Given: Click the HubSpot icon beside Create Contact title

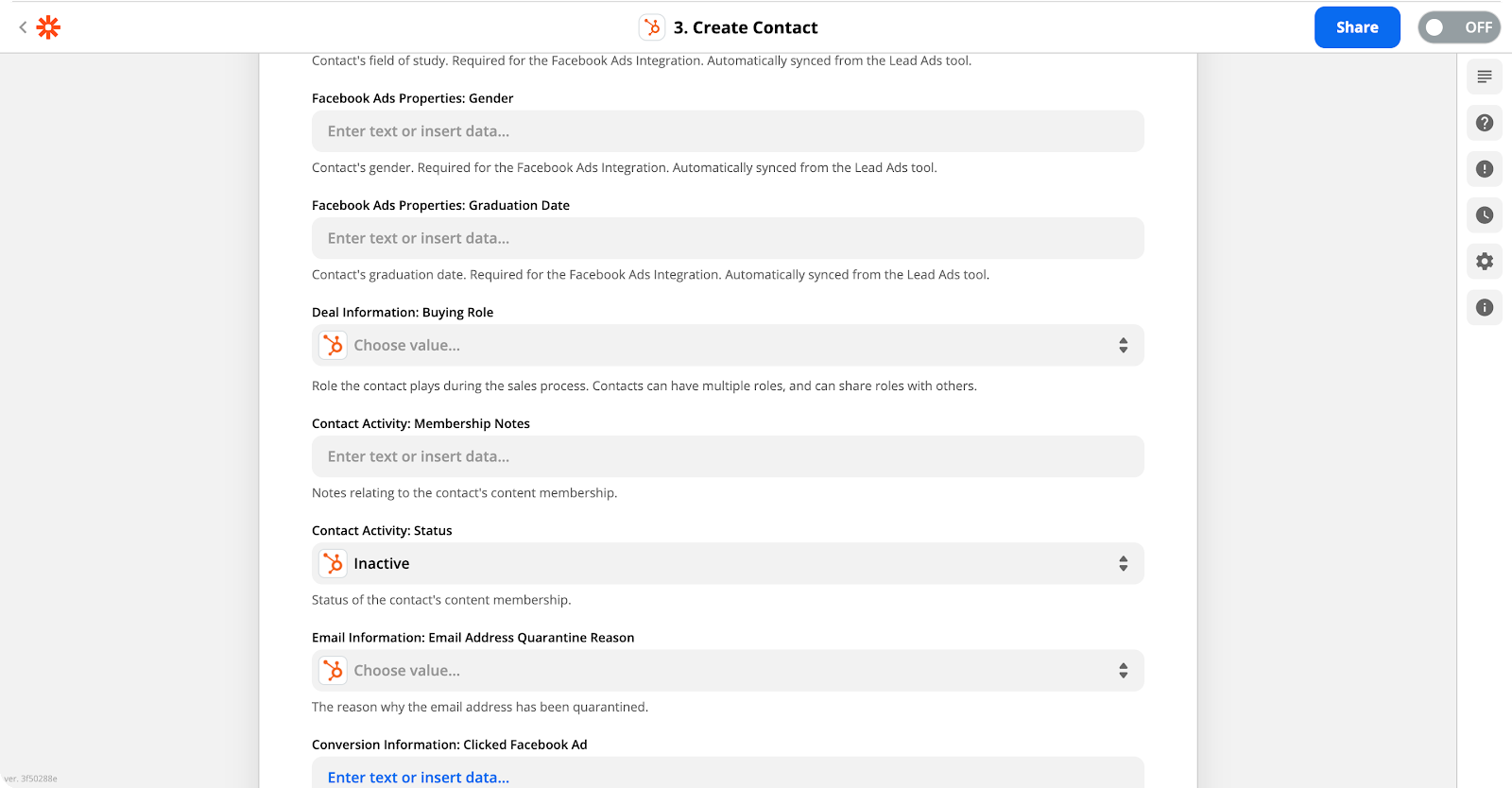Looking at the screenshot, I should (x=652, y=27).
